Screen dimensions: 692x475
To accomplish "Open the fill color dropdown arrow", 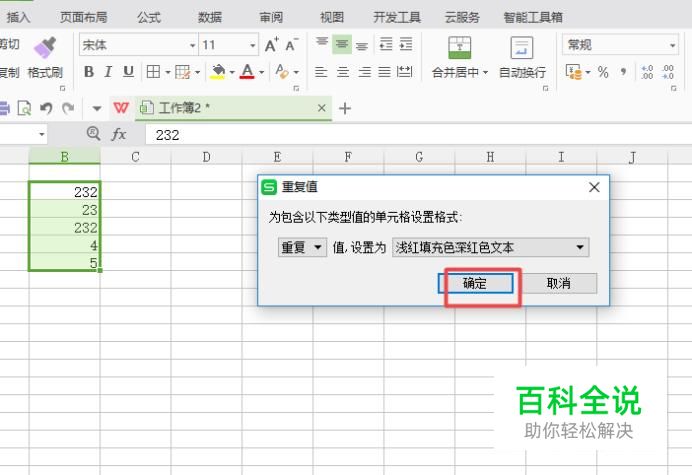I will 232,72.
